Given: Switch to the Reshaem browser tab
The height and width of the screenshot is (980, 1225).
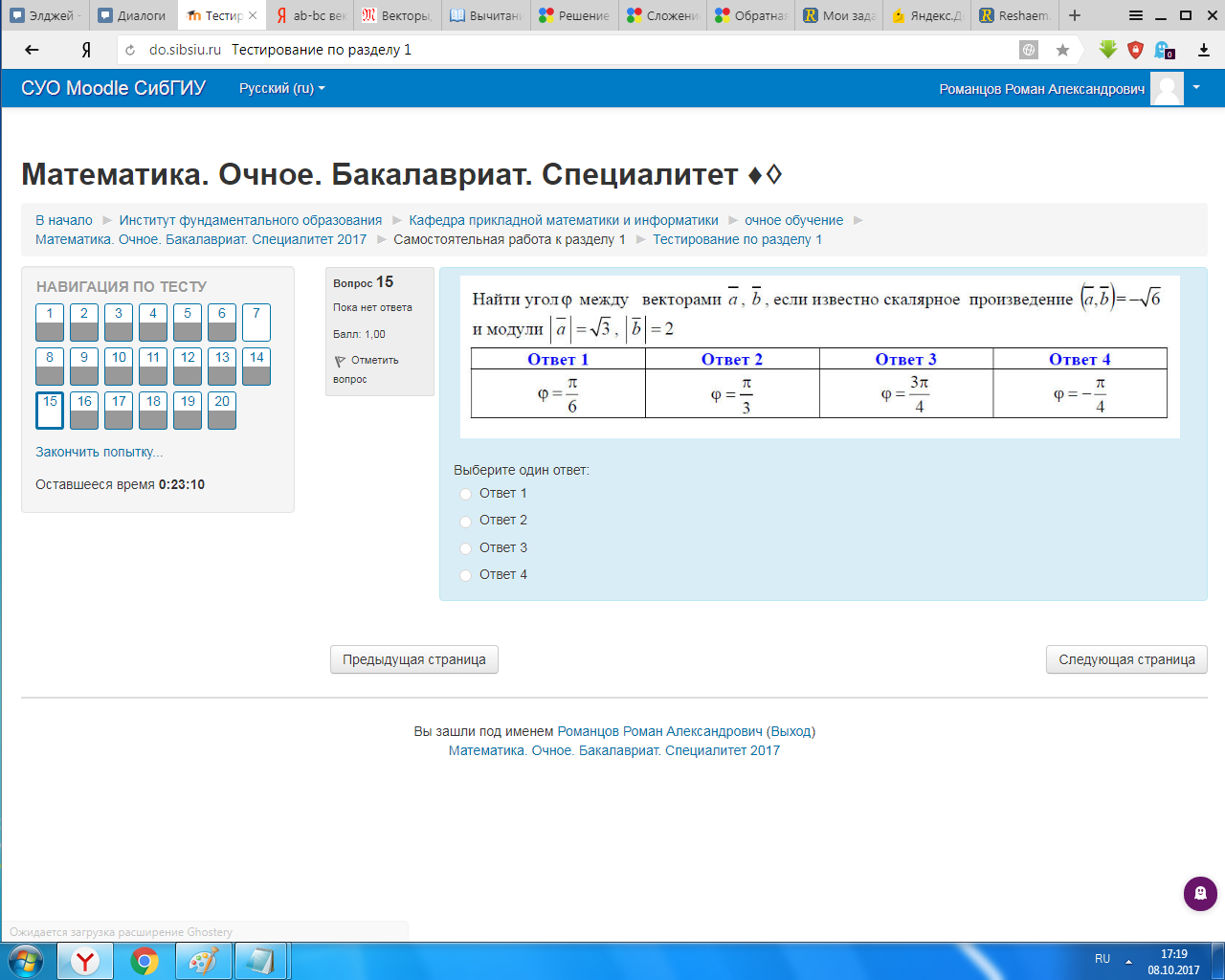Looking at the screenshot, I should pyautogui.click(x=1014, y=15).
